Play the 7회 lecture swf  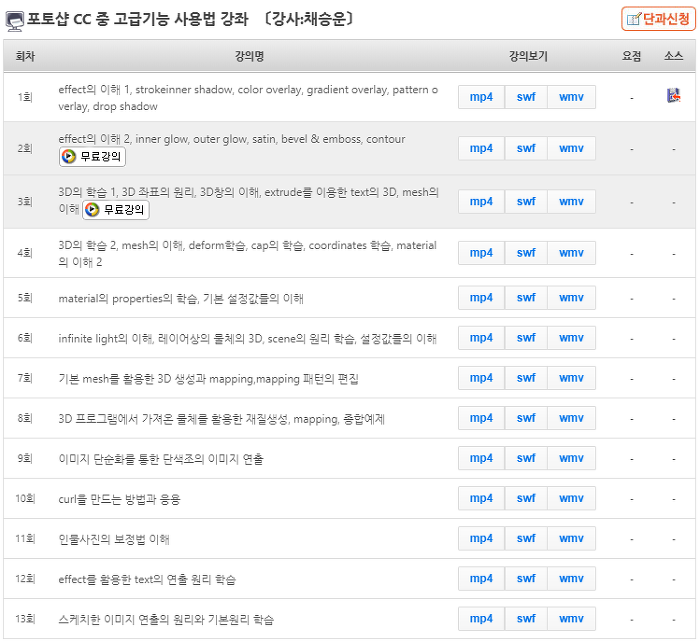tap(526, 378)
